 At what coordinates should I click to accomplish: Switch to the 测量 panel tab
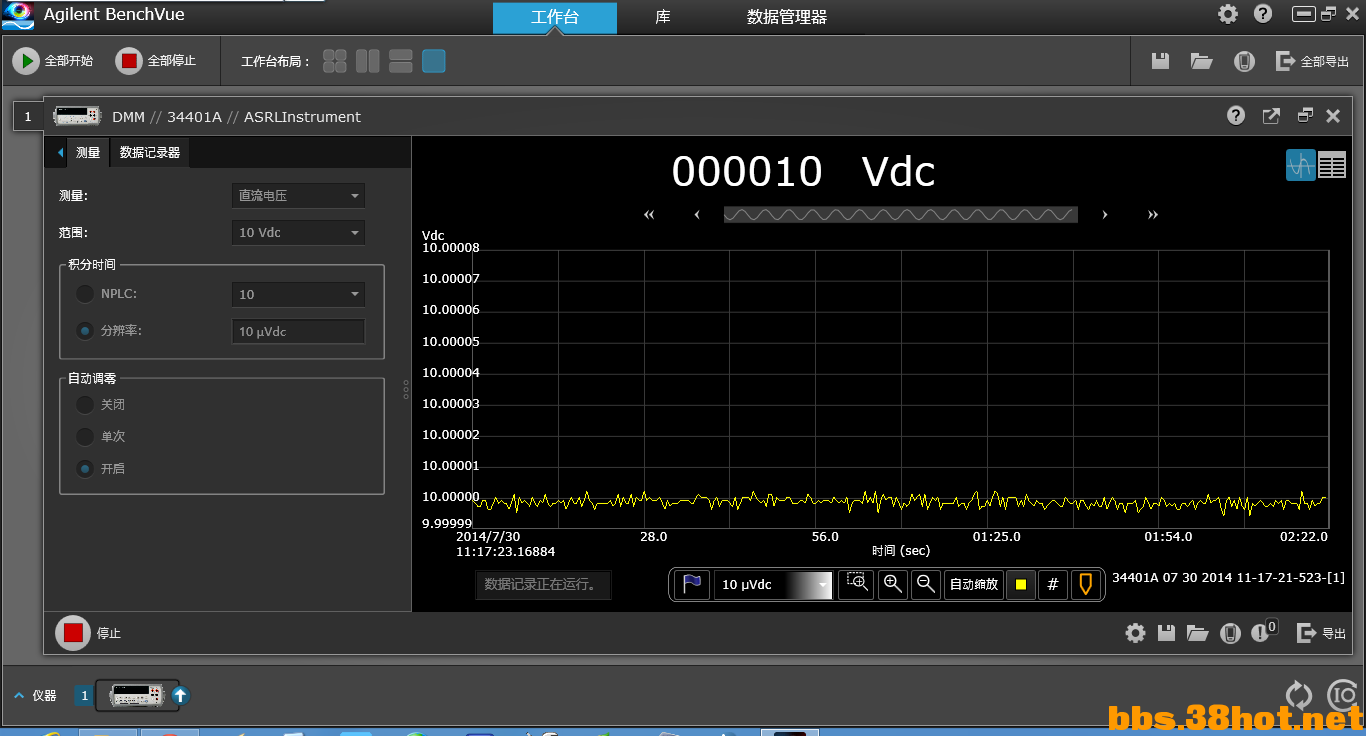tap(88, 153)
